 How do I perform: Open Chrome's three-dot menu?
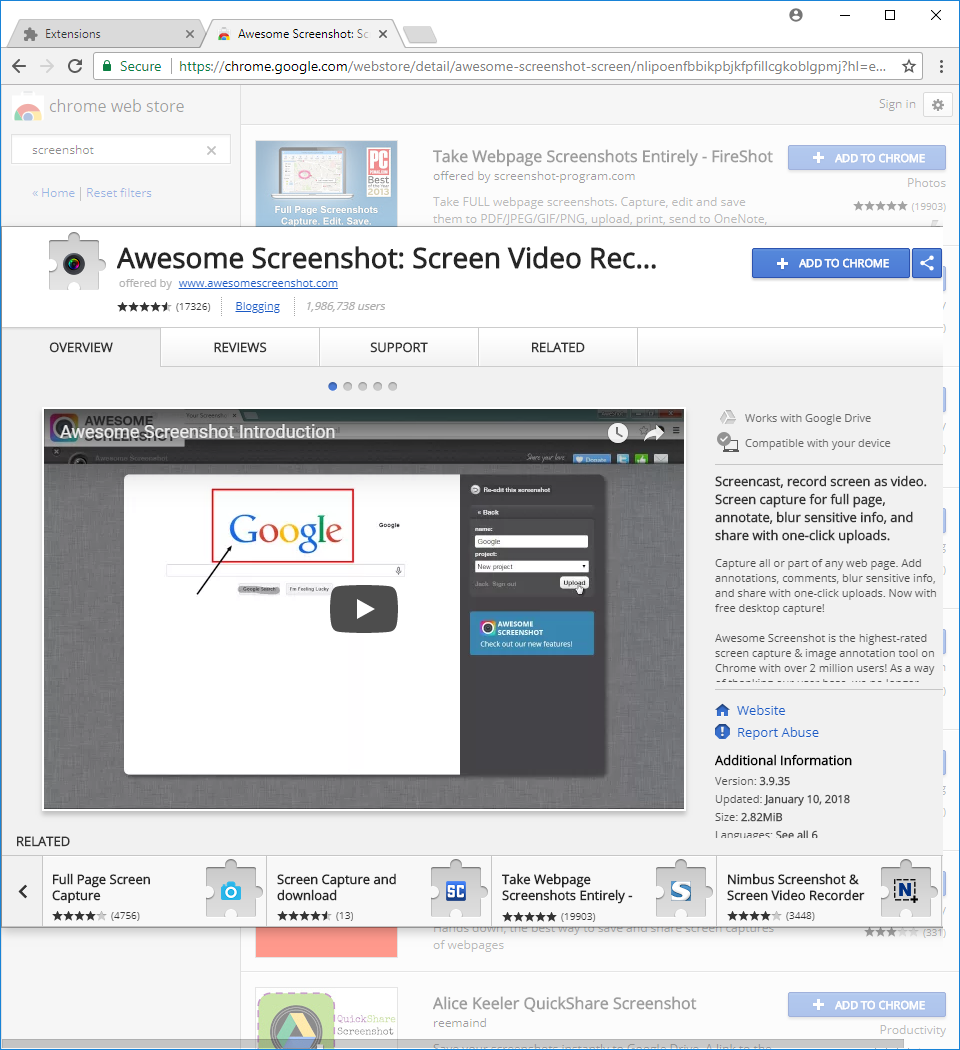pos(942,66)
